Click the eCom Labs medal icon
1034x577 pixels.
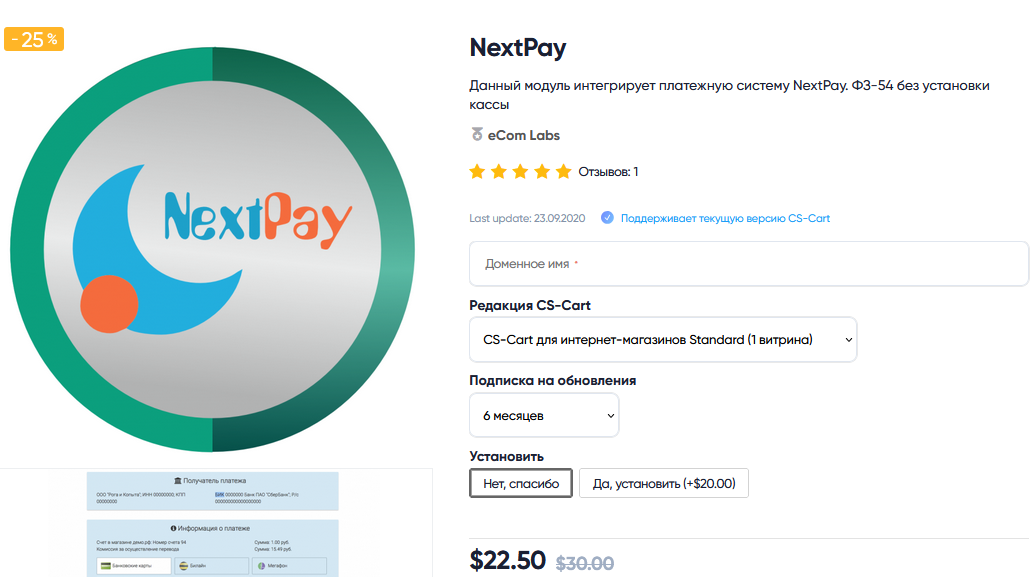(476, 135)
